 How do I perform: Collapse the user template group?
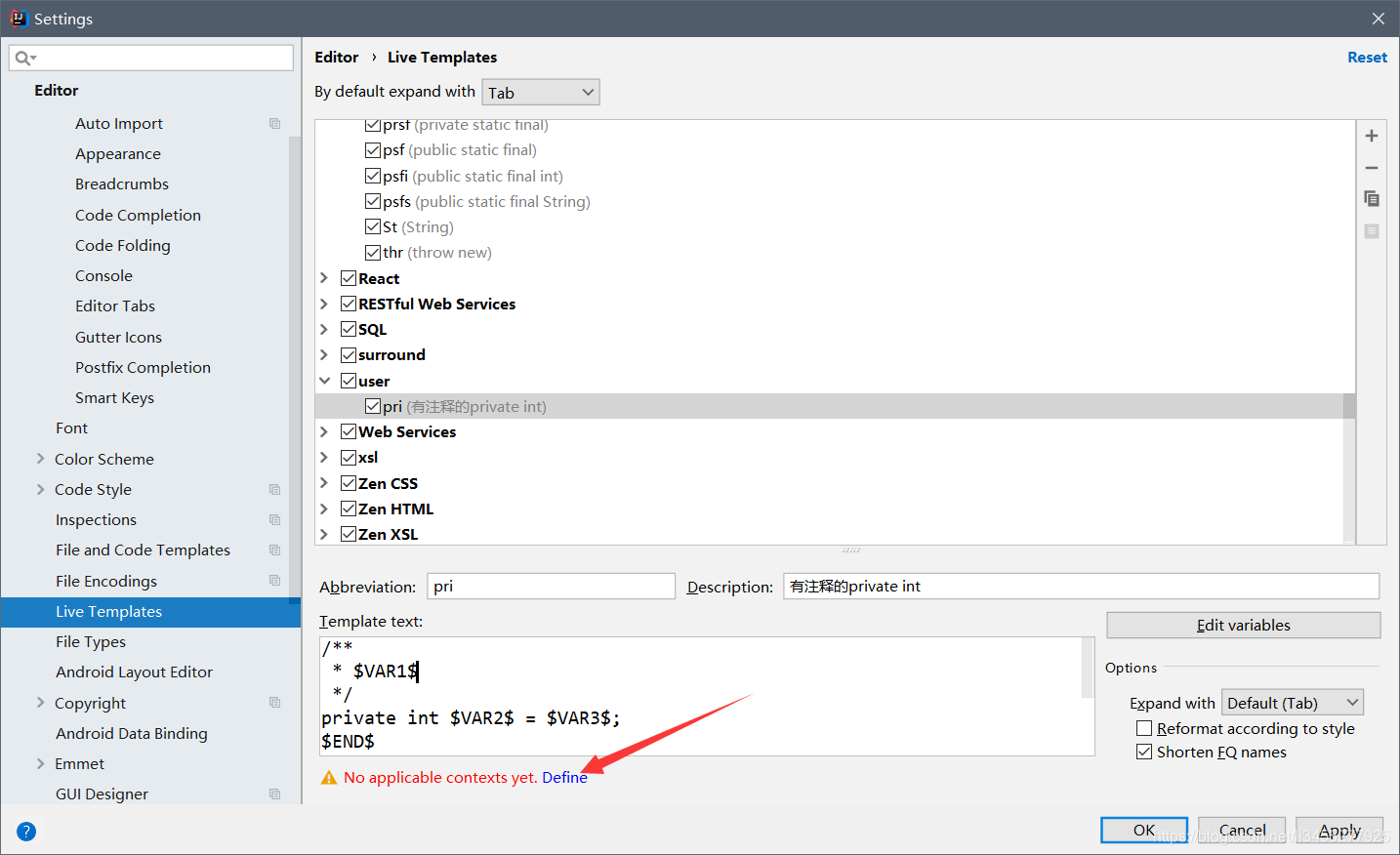324,381
